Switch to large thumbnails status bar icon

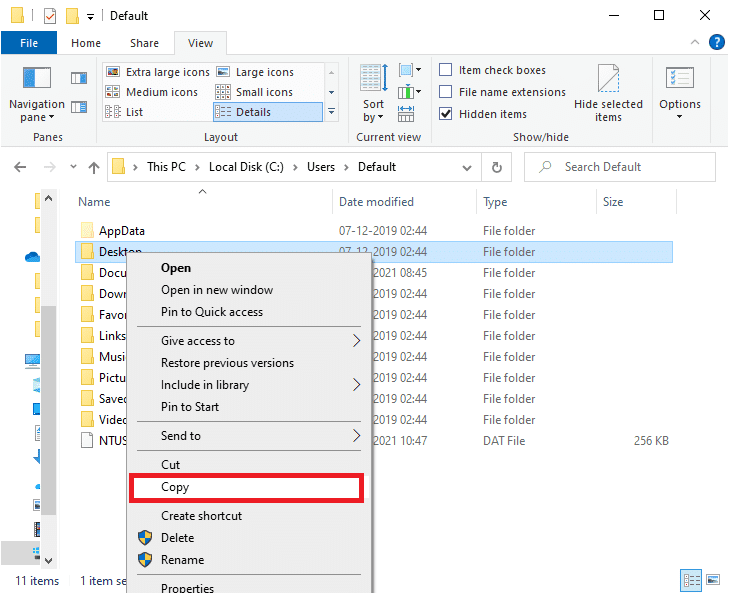pos(713,580)
